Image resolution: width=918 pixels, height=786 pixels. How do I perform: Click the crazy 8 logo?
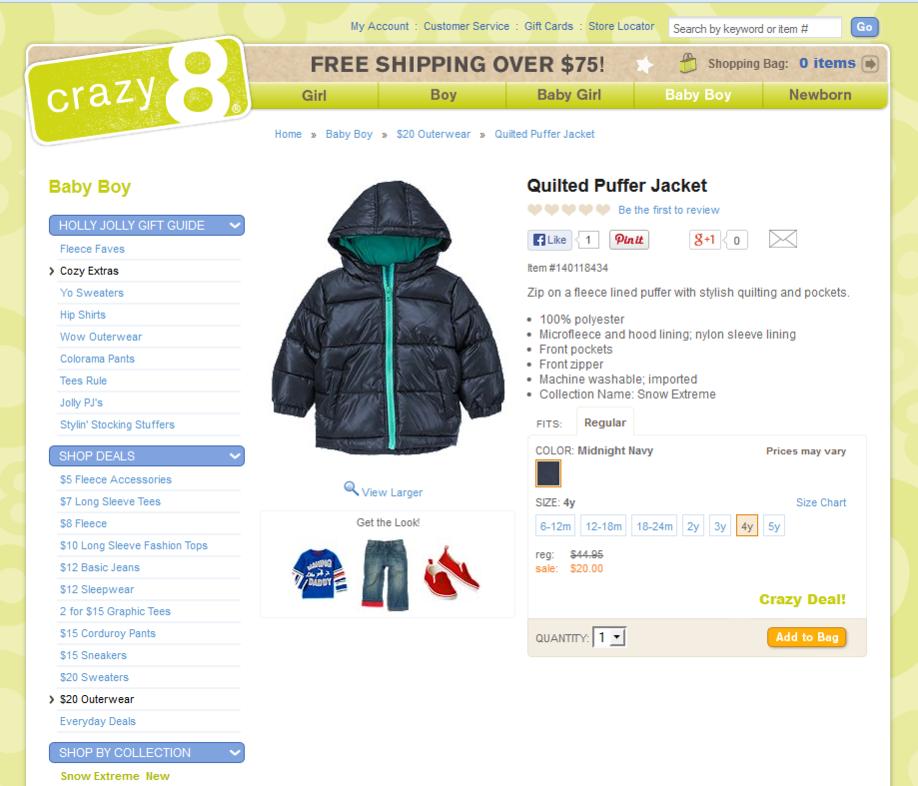click(x=138, y=90)
